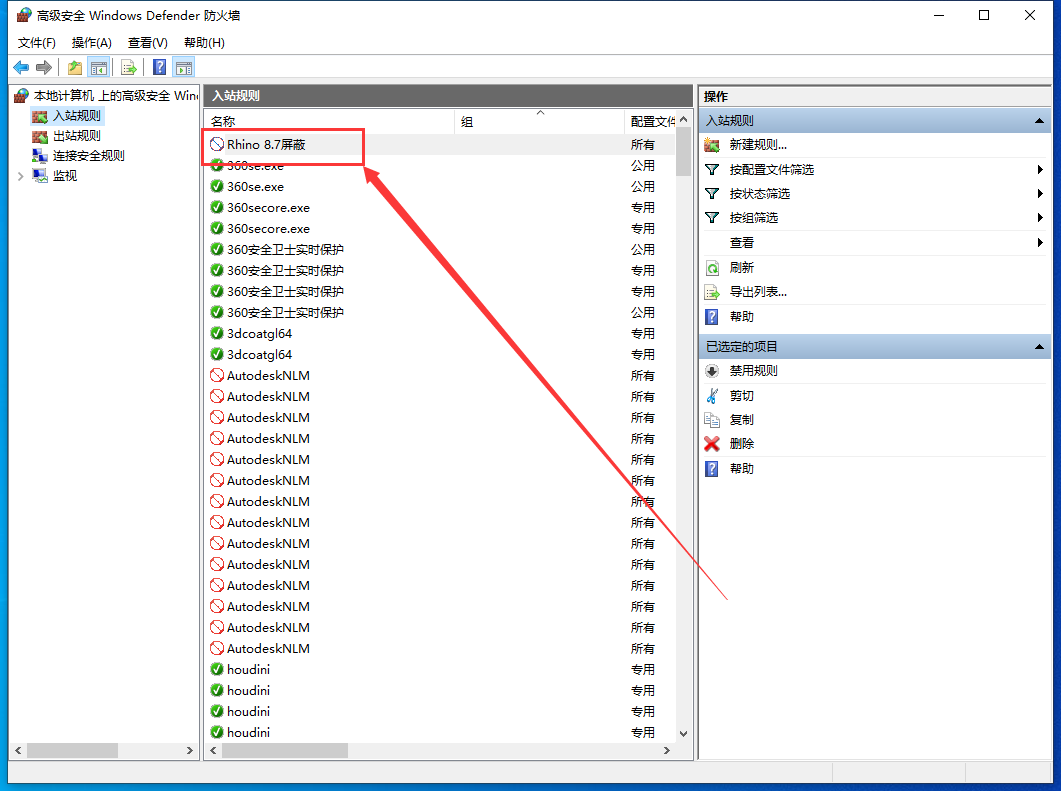The width and height of the screenshot is (1061, 791).
Task: Click the help icon under 已选定的项目
Action: click(712, 469)
